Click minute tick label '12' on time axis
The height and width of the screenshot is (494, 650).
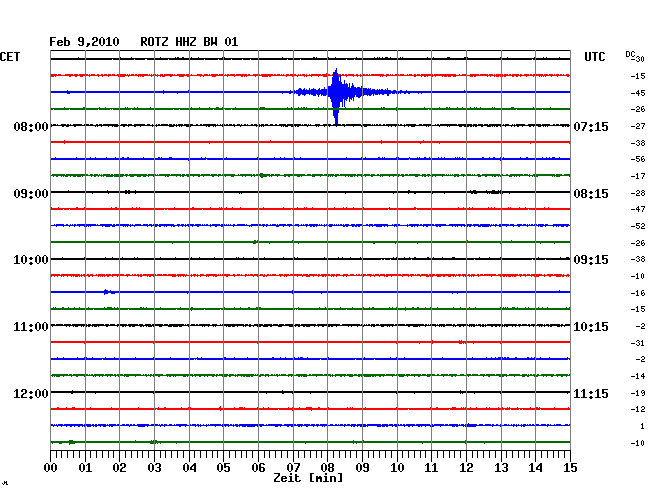466,467
